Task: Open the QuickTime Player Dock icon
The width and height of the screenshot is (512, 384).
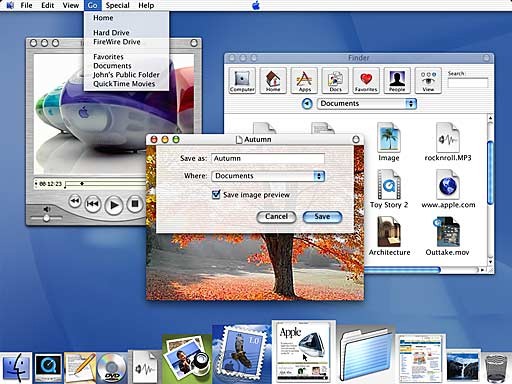Action: (49, 368)
